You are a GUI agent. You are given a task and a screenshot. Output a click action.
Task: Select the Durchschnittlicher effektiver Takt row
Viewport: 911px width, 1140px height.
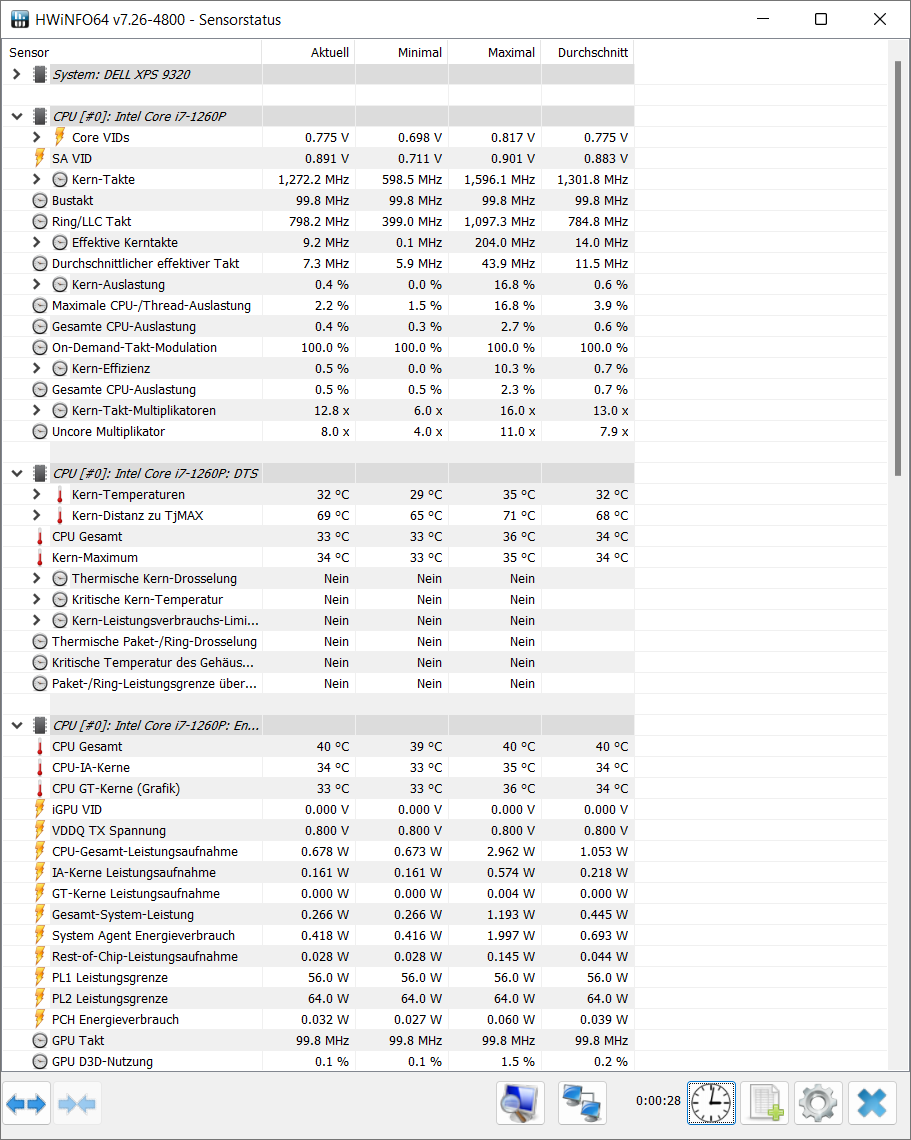tap(318, 263)
